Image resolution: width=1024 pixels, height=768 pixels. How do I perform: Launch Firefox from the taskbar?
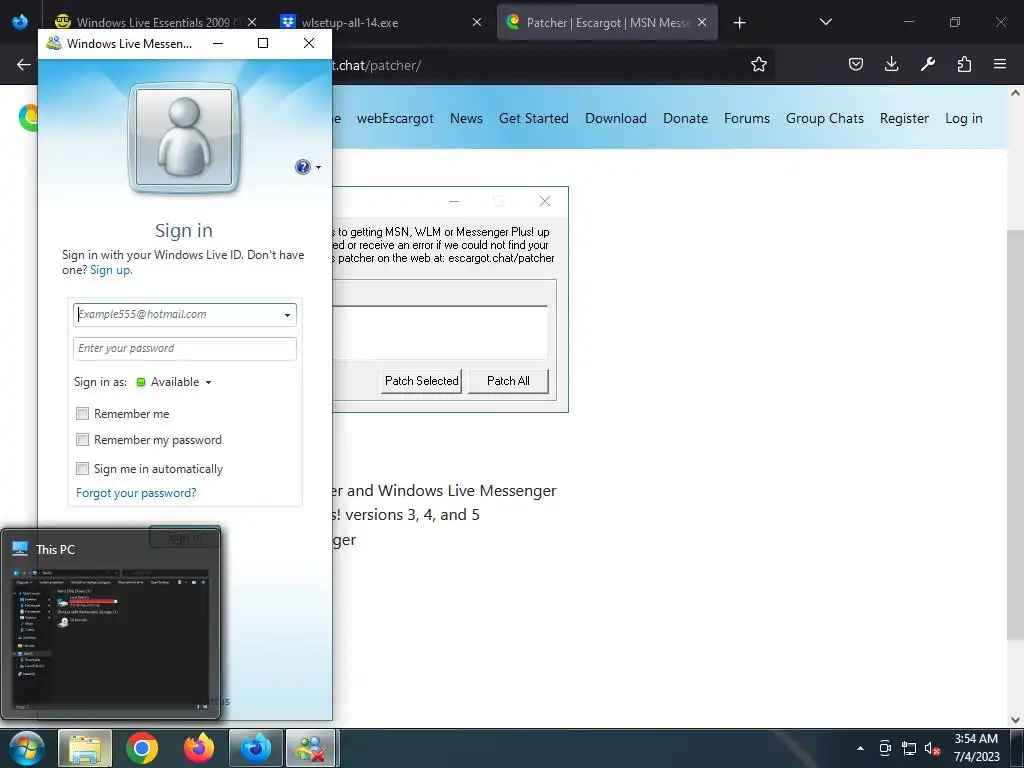pos(199,748)
